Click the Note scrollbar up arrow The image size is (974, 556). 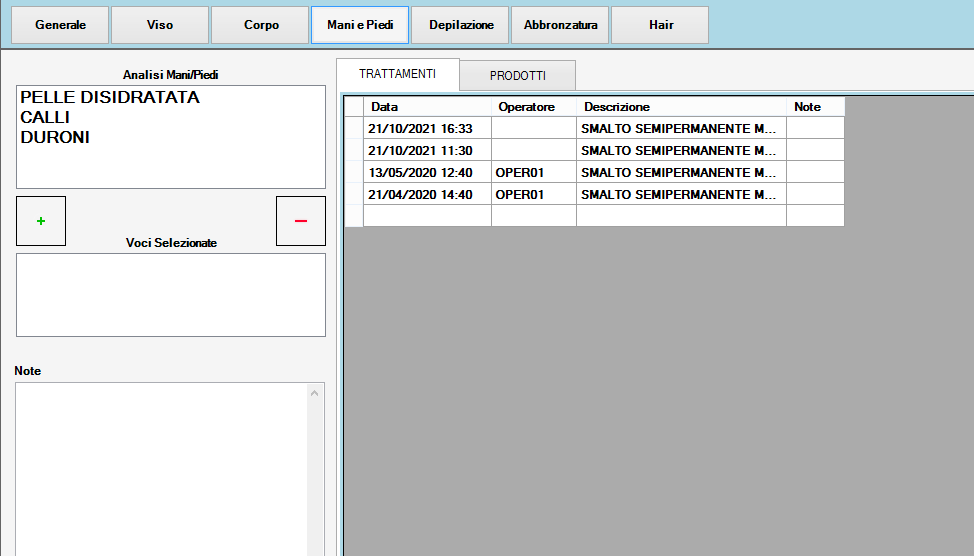(316, 393)
